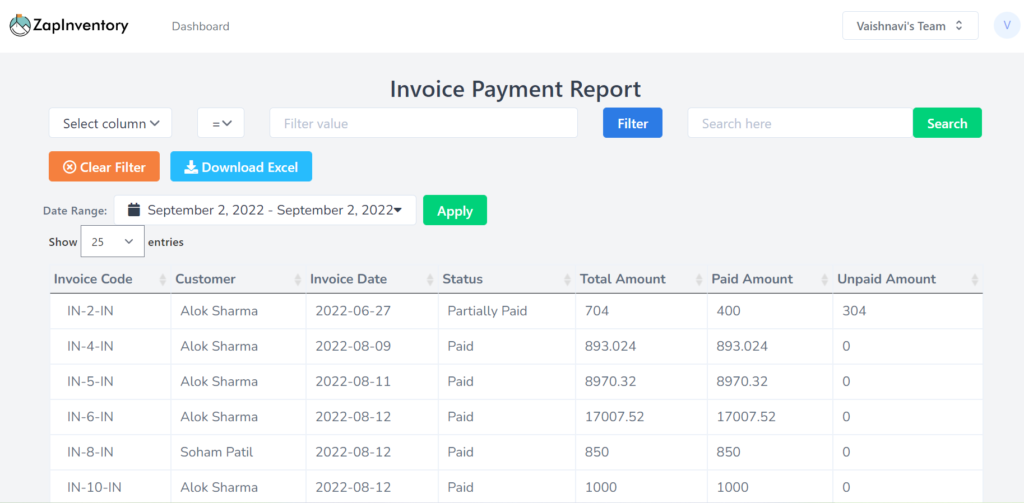1024x503 pixels.
Task: Click the ZapInventory logo
Action: (69, 26)
